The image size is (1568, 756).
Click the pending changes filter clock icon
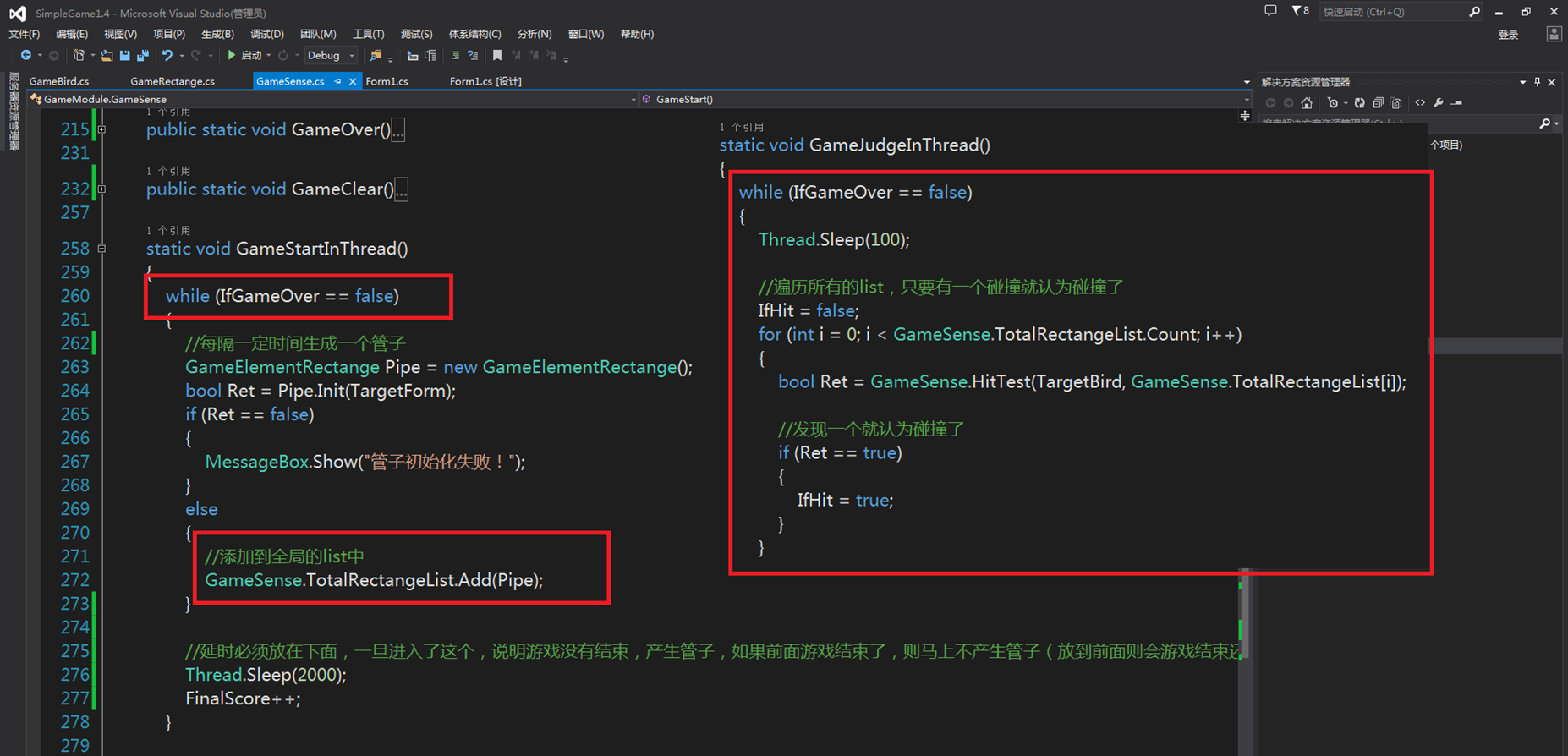[1333, 103]
